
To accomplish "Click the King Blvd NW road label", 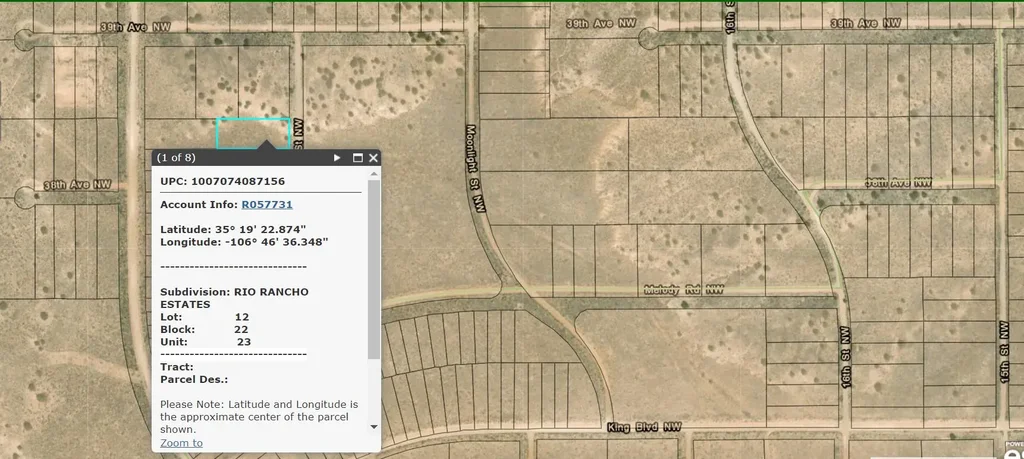I will tap(645, 428).
